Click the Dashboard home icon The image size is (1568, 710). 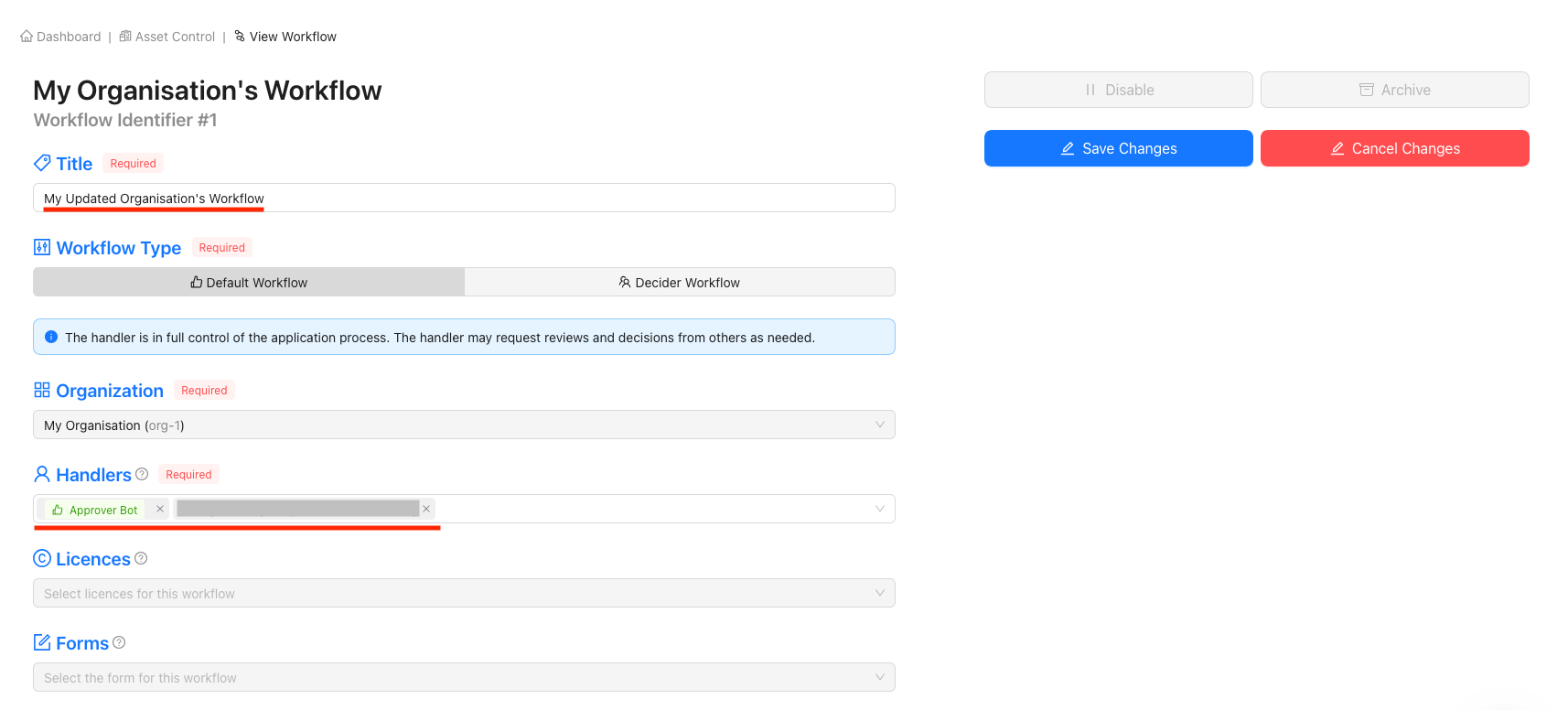coord(27,37)
